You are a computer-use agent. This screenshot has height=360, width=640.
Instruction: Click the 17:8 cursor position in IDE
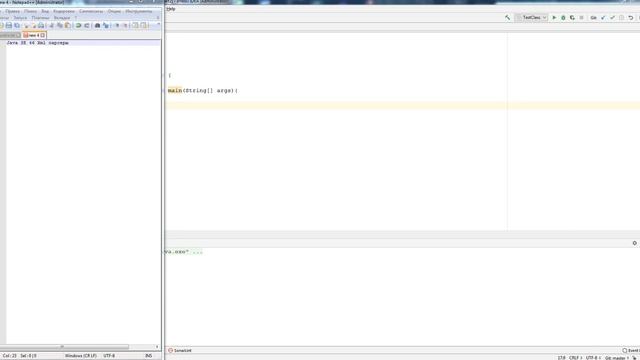(562, 358)
